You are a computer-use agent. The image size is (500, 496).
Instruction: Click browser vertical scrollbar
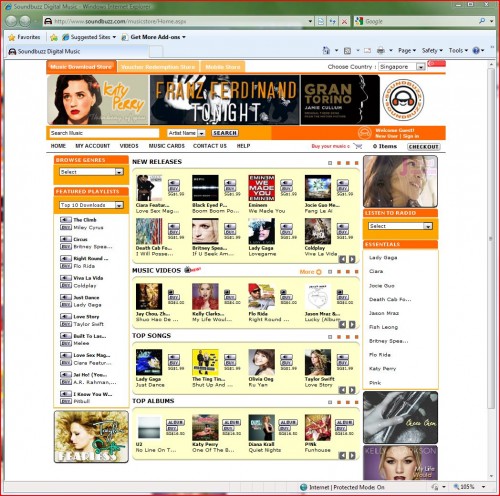pyautogui.click(x=491, y=238)
